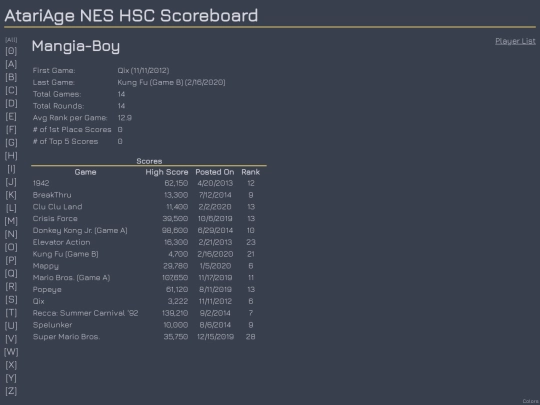Filter players by letter [T]
Image resolution: width=540 pixels, height=405 pixels.
pos(11,313)
